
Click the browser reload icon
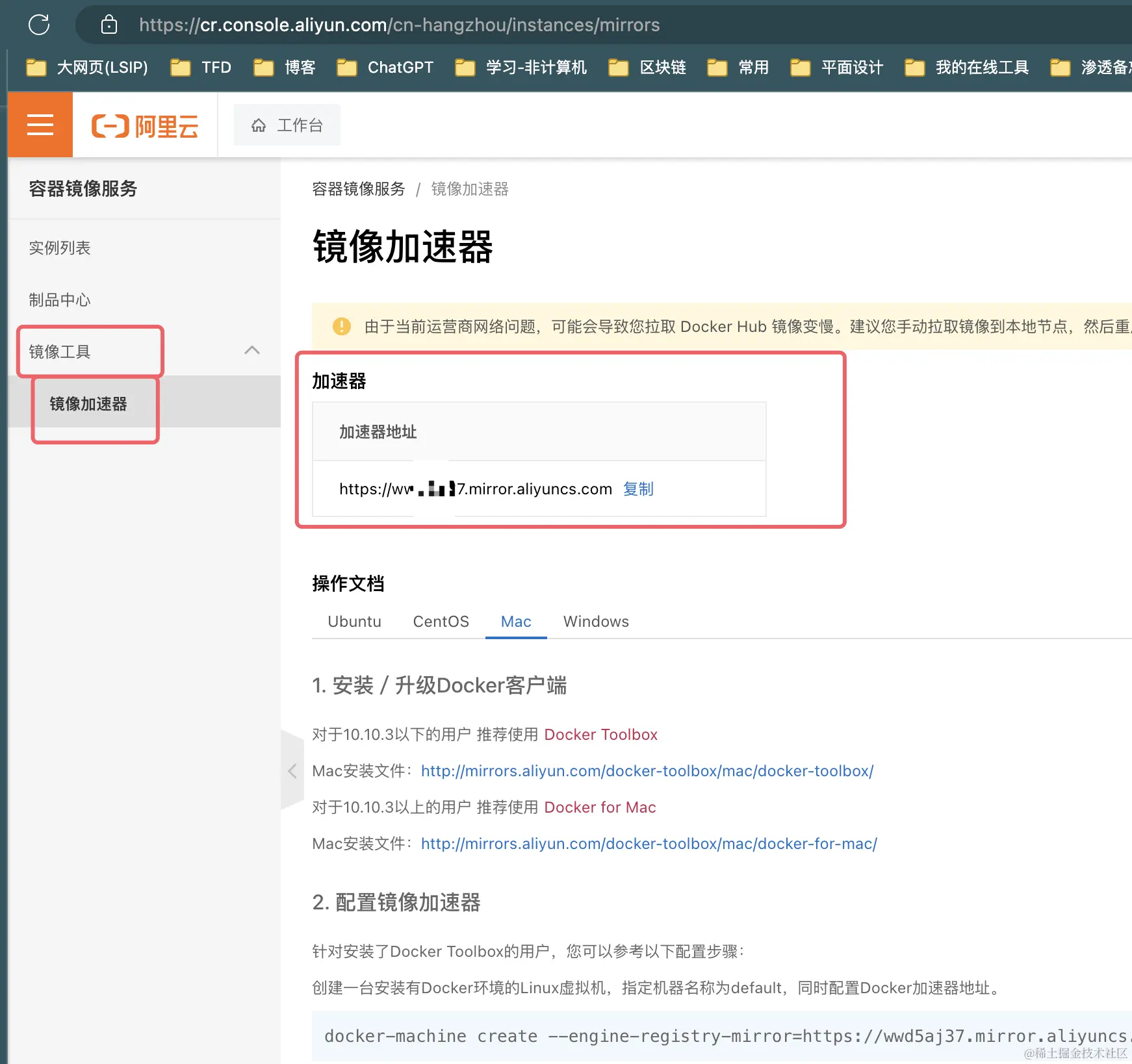pos(39,25)
